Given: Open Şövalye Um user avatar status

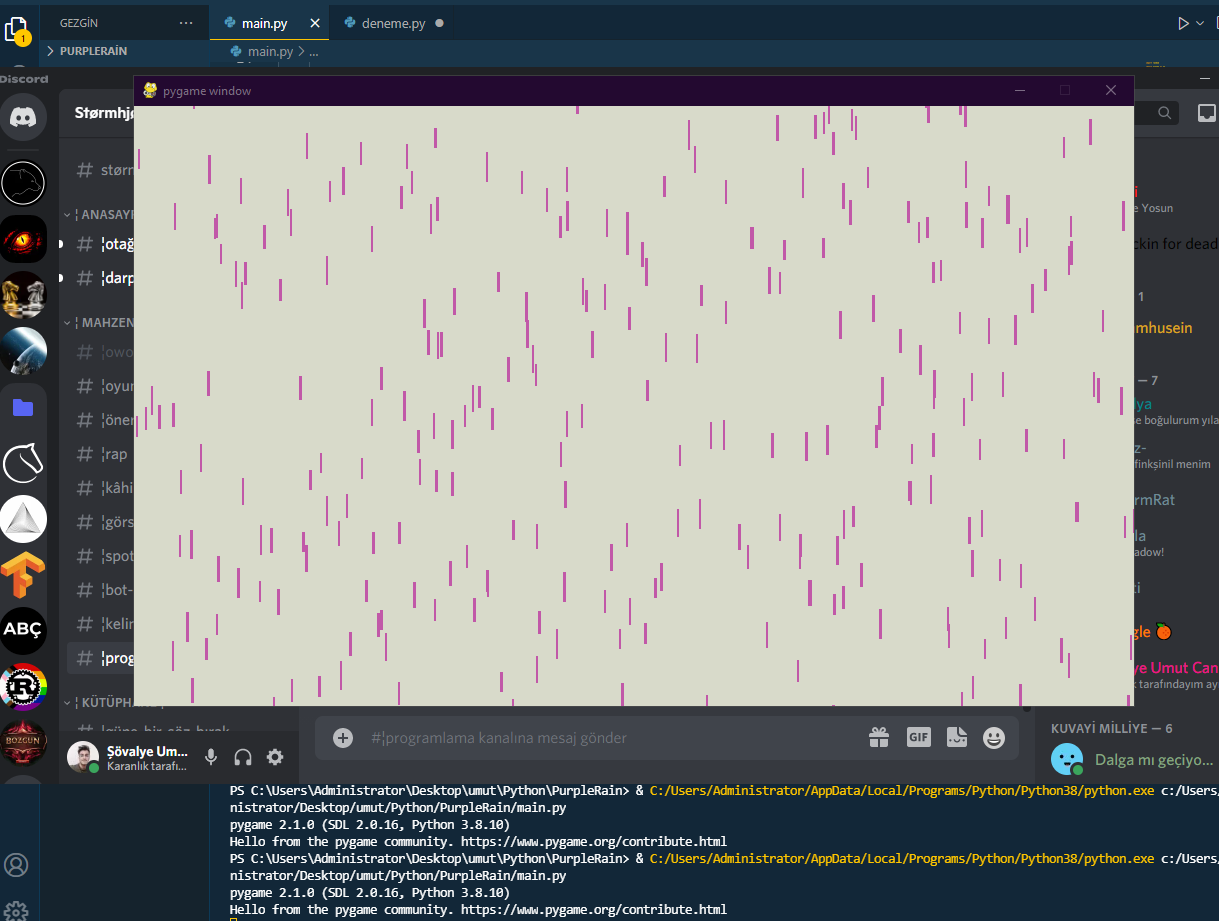Looking at the screenshot, I should coord(83,757).
